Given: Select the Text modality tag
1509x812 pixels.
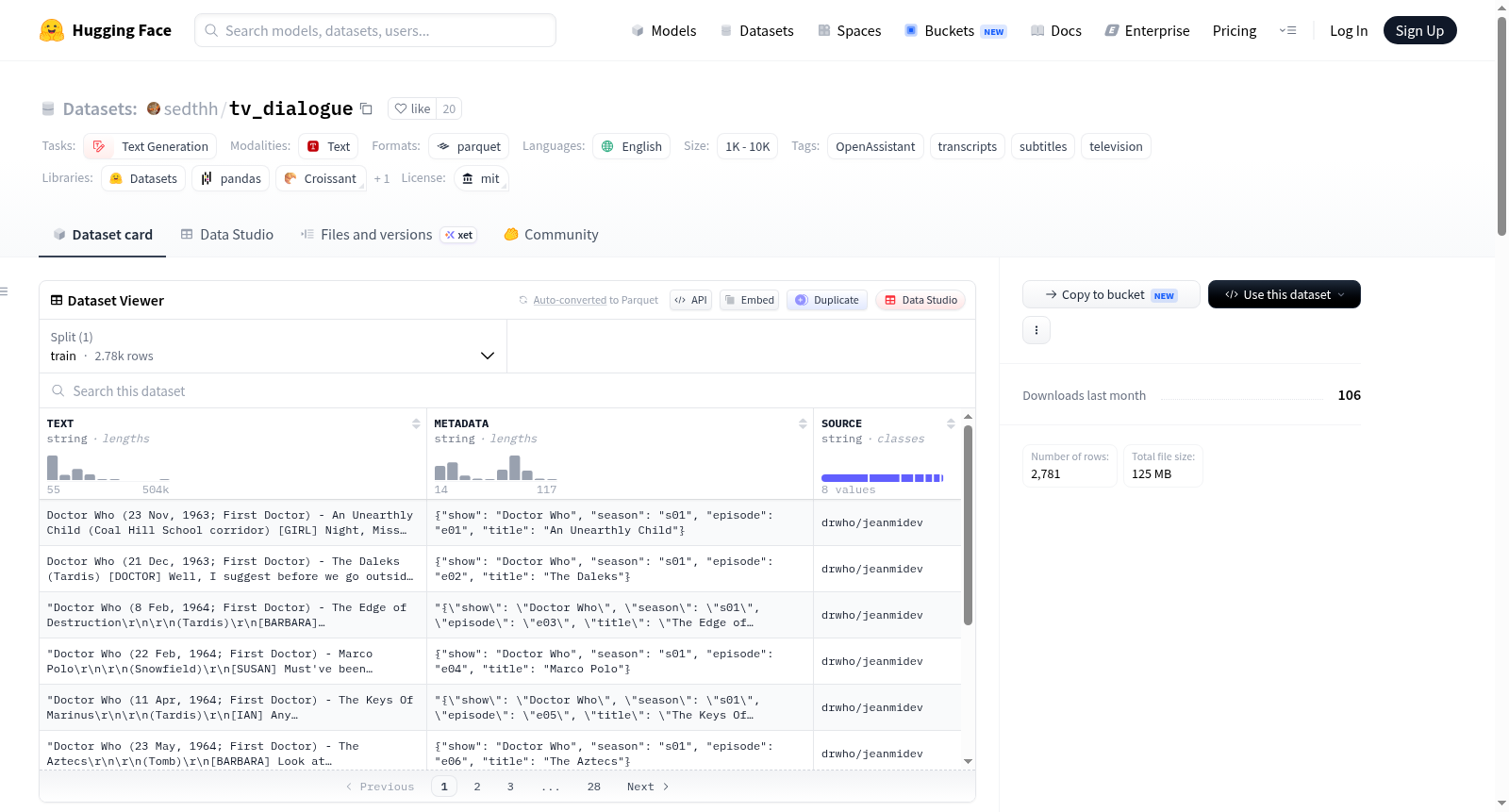Looking at the screenshot, I should (x=328, y=146).
